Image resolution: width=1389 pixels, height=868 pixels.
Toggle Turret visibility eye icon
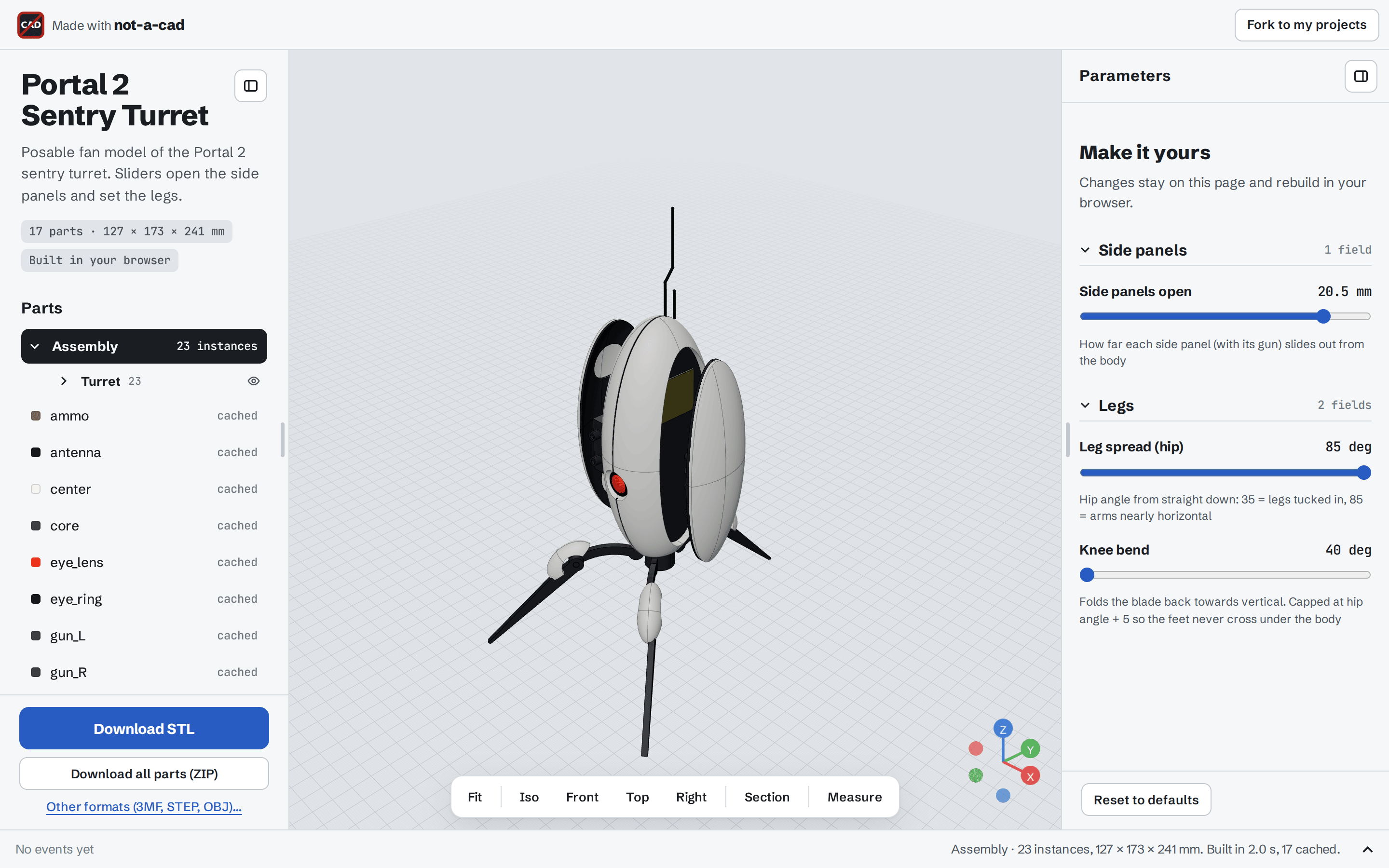(x=254, y=381)
